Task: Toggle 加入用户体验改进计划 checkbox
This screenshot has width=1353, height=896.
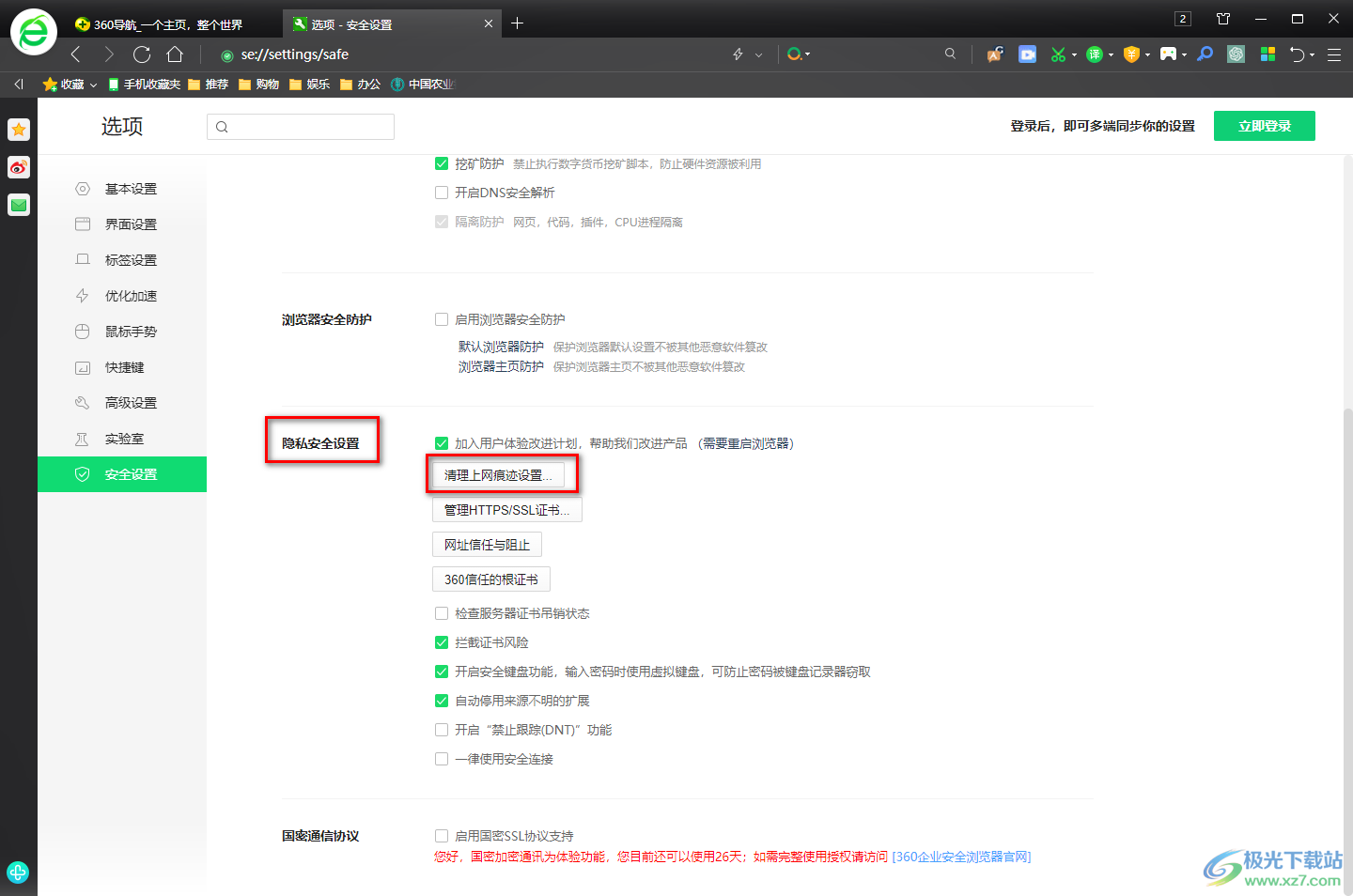Action: coord(442,443)
